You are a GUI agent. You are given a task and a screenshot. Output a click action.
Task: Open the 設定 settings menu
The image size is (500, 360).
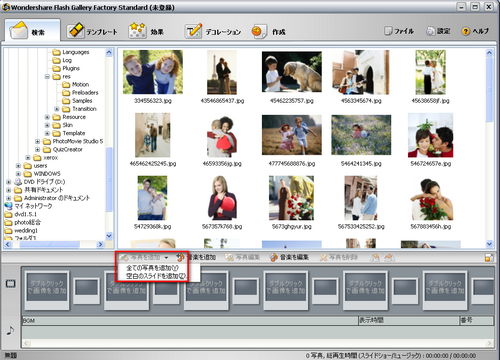point(438,31)
